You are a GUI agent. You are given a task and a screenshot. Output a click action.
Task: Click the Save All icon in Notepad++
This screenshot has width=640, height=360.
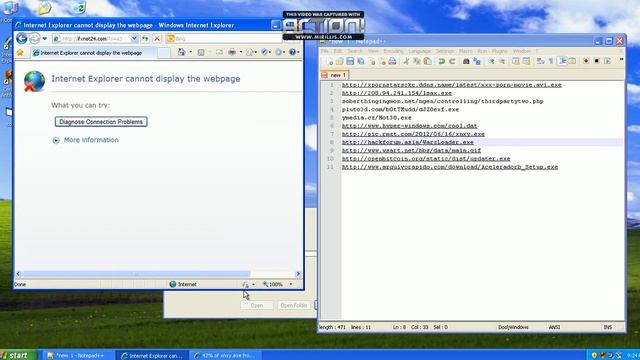pyautogui.click(x=361, y=62)
